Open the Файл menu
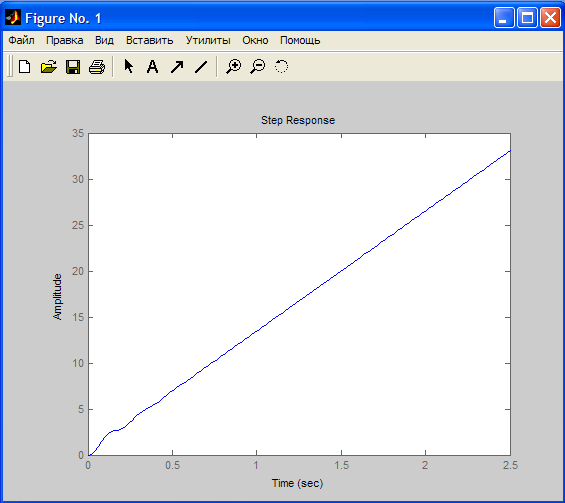 pos(22,40)
